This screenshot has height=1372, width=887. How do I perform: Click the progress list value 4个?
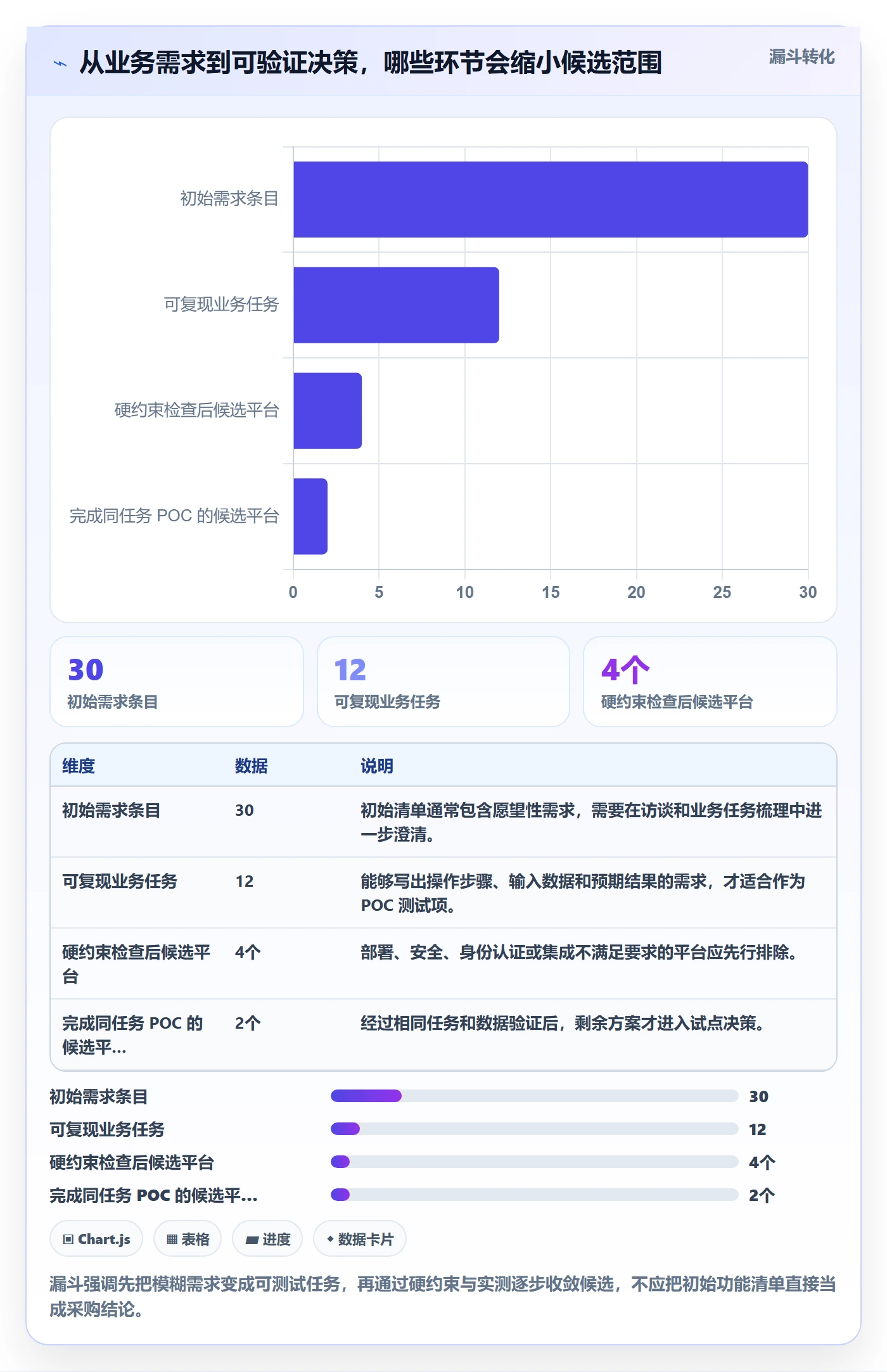pyautogui.click(x=762, y=1162)
